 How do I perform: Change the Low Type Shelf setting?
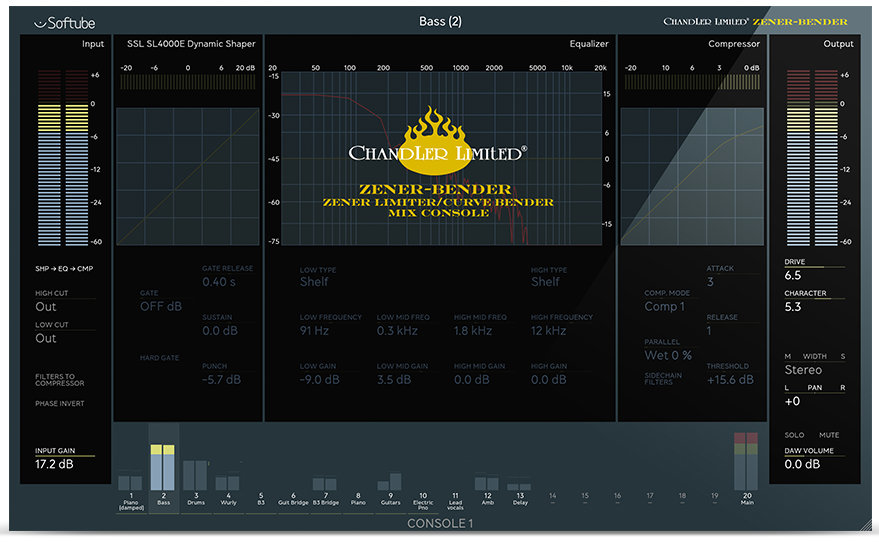pyautogui.click(x=314, y=282)
